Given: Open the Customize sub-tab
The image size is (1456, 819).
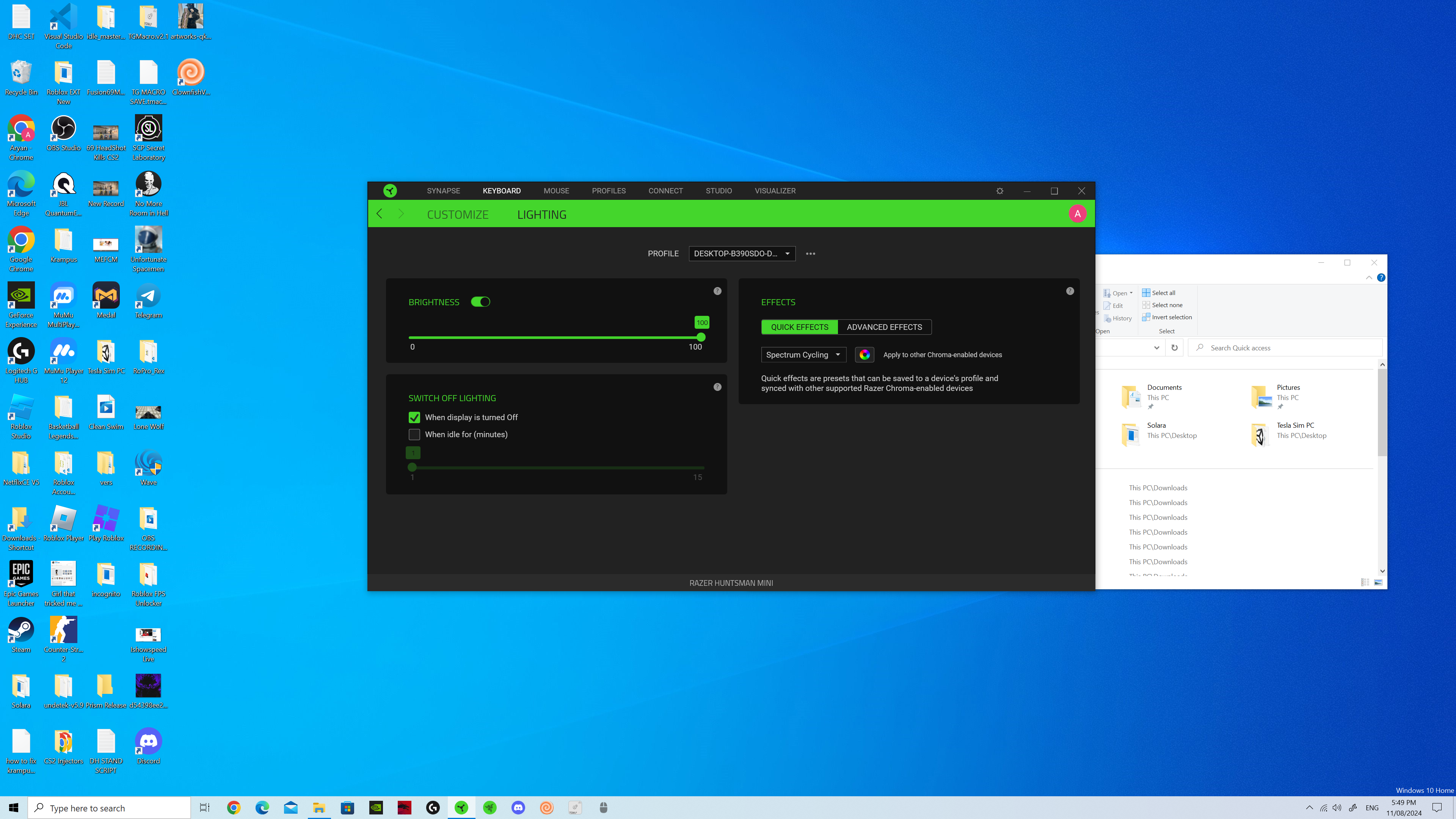Looking at the screenshot, I should [457, 215].
